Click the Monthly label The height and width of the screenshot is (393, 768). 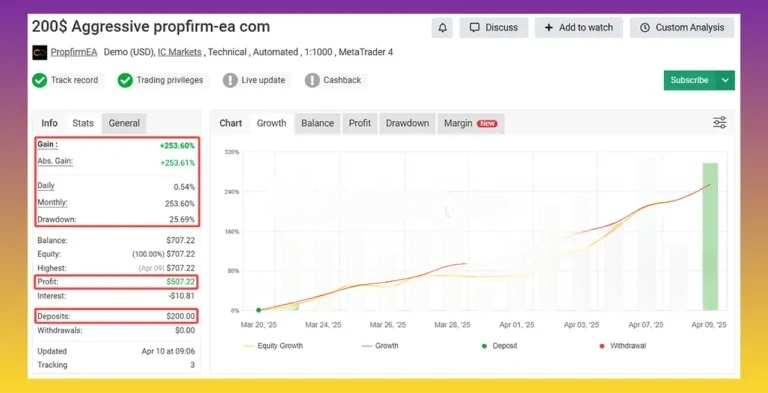[x=52, y=202]
